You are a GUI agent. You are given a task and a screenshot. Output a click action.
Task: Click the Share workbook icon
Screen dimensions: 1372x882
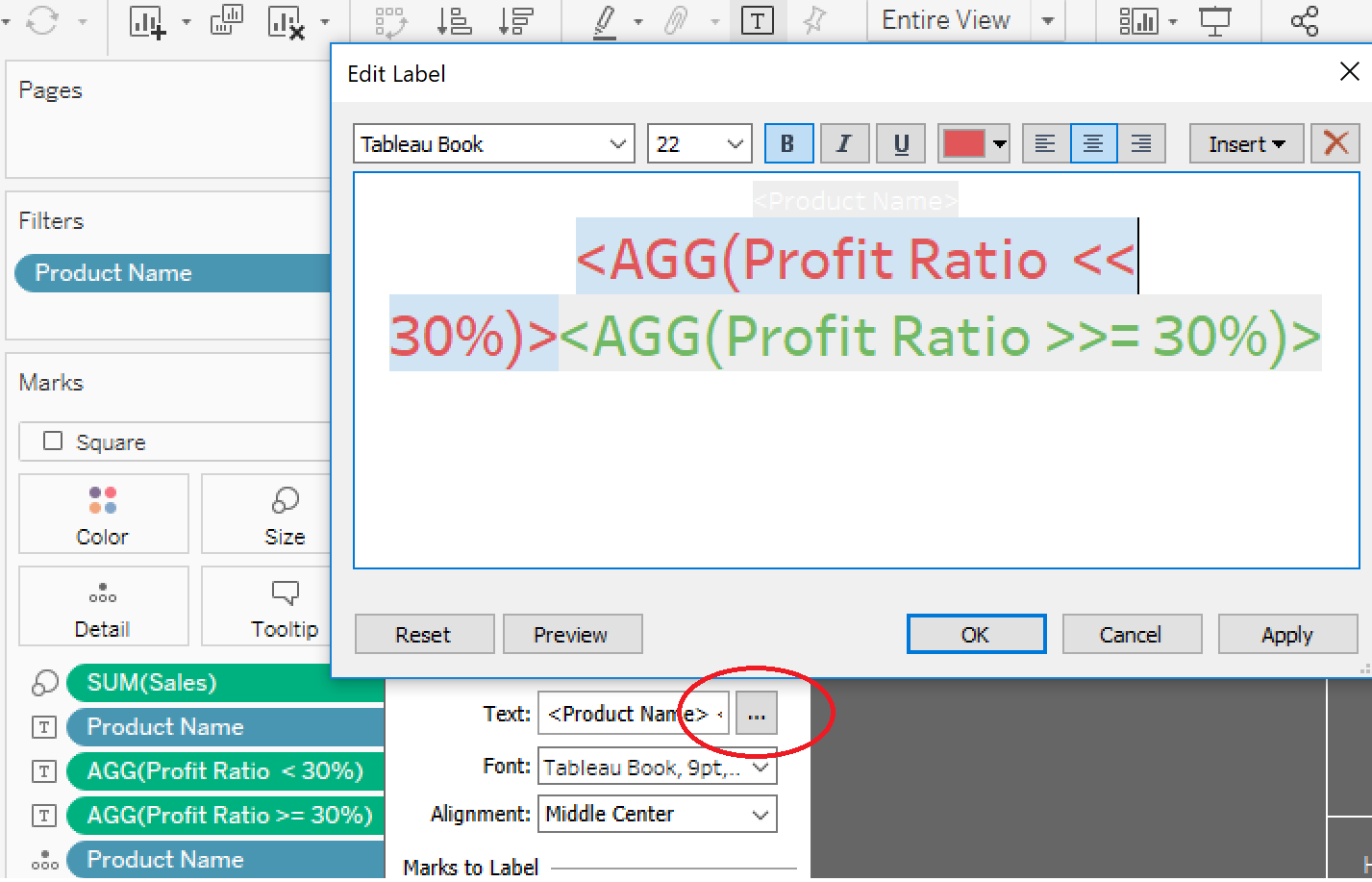pos(1305,20)
